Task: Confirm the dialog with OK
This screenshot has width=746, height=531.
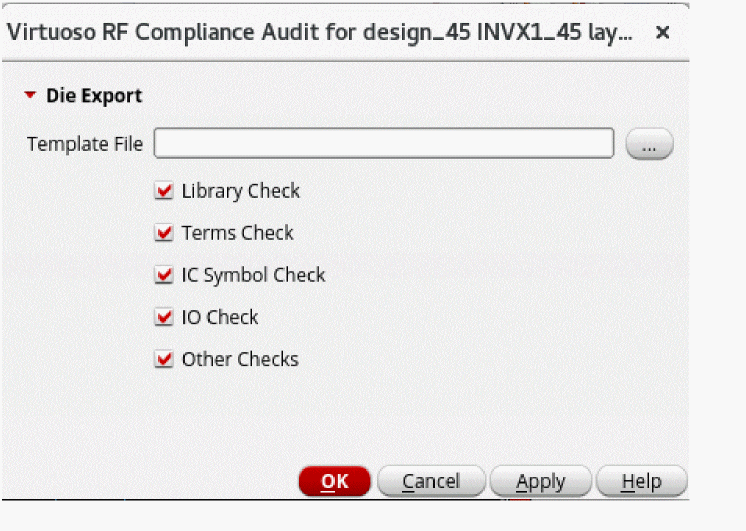Action: (334, 481)
